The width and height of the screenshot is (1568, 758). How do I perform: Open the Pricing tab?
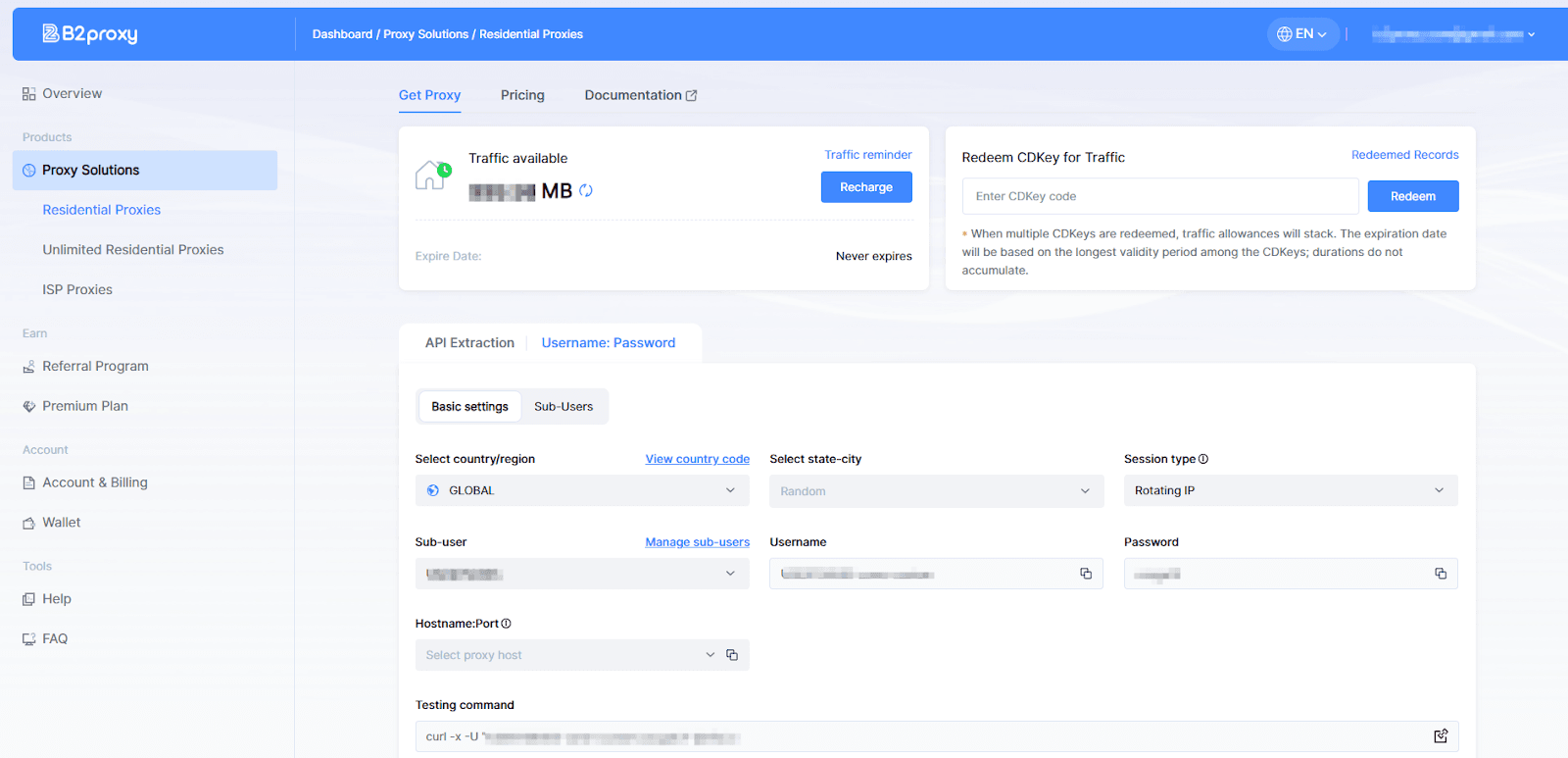pos(522,95)
